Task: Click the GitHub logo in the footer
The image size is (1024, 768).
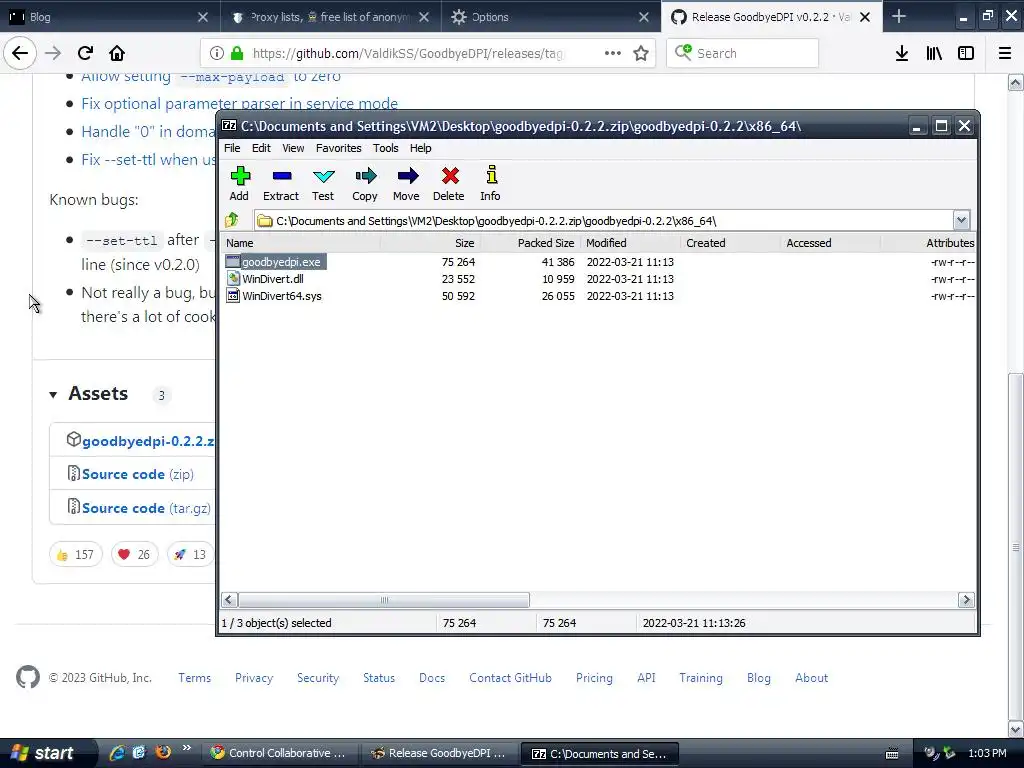Action: (28, 677)
